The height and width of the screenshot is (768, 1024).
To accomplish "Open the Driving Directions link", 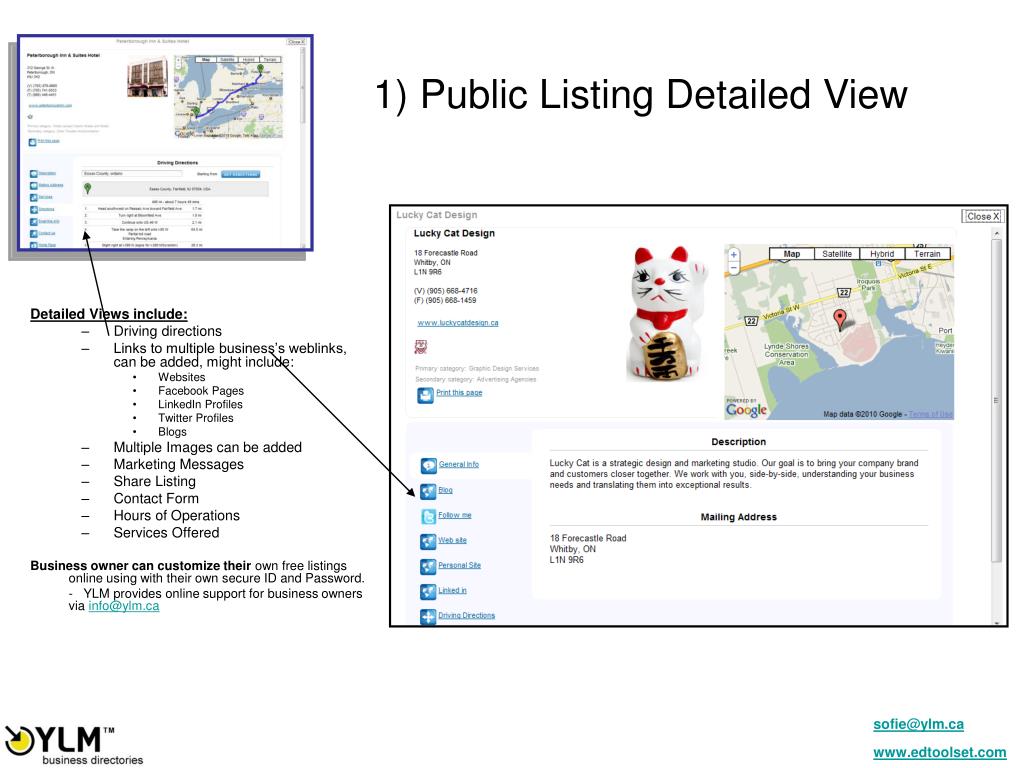I will pyautogui.click(x=466, y=615).
